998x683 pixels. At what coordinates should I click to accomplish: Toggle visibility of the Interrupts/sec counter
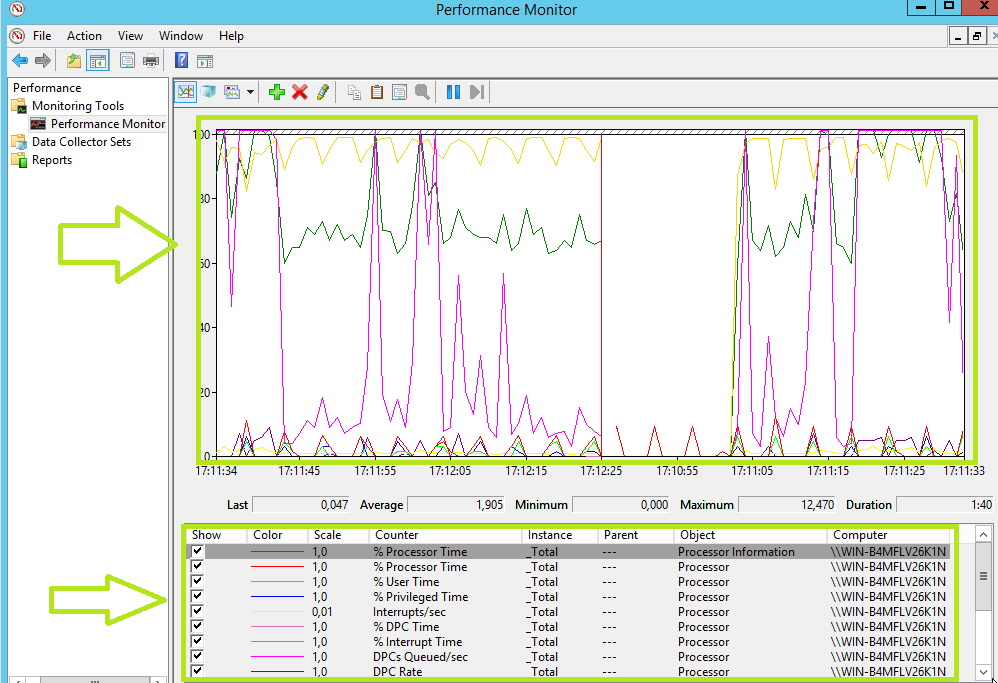tap(196, 611)
